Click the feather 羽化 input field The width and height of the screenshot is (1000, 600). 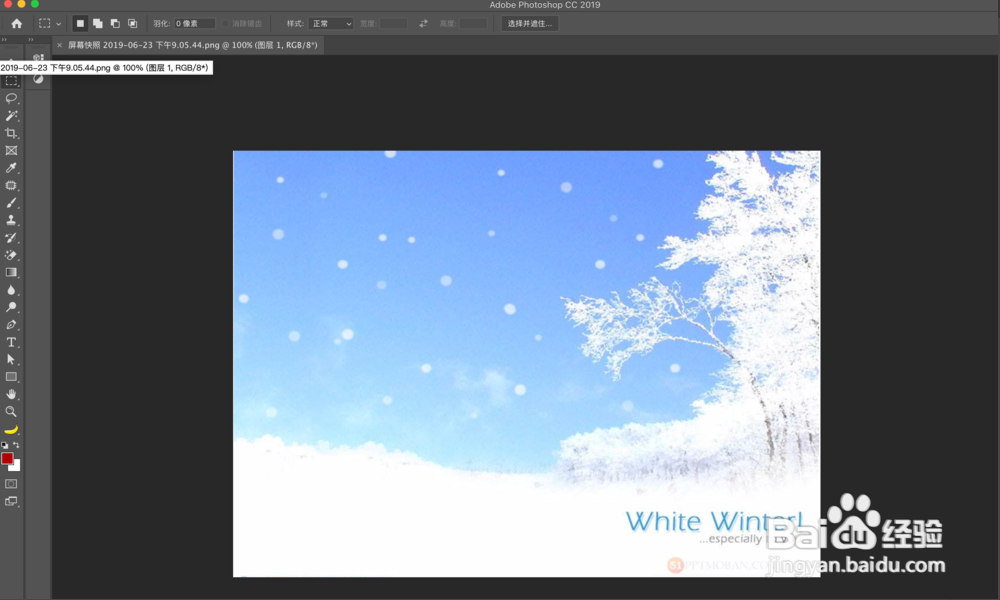point(194,24)
